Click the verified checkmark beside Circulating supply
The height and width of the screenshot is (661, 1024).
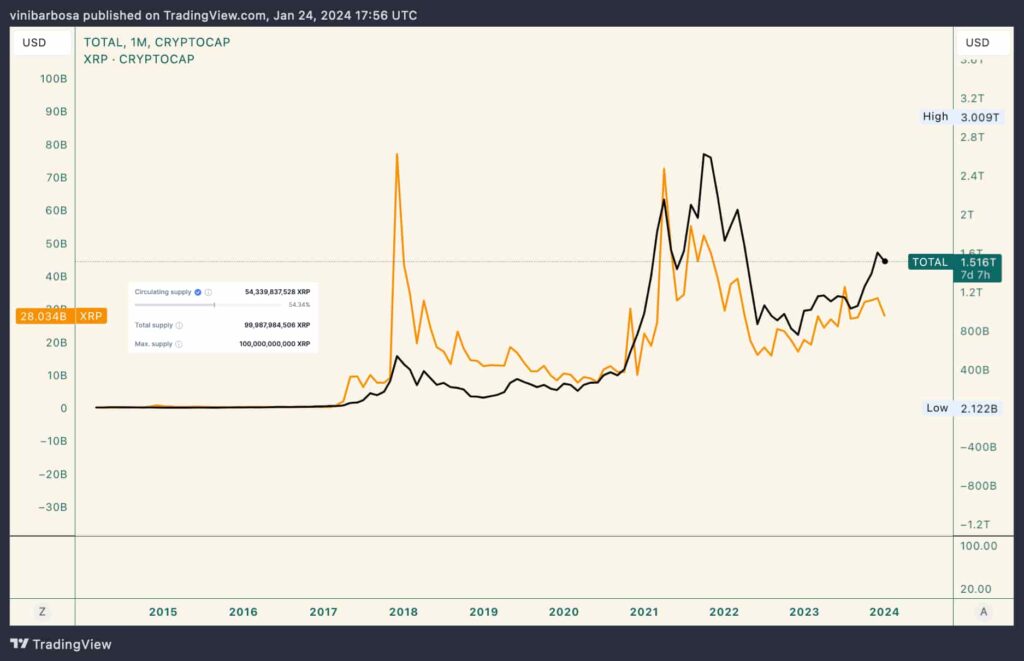point(198,292)
